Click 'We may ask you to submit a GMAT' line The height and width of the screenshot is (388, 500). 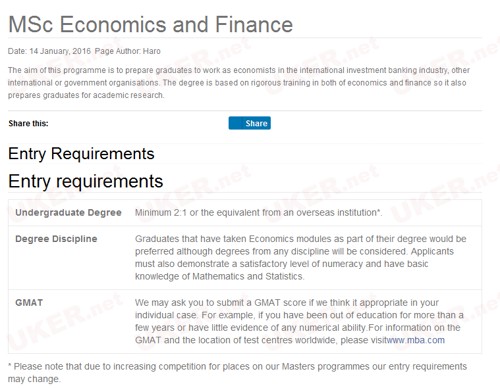pos(287,303)
